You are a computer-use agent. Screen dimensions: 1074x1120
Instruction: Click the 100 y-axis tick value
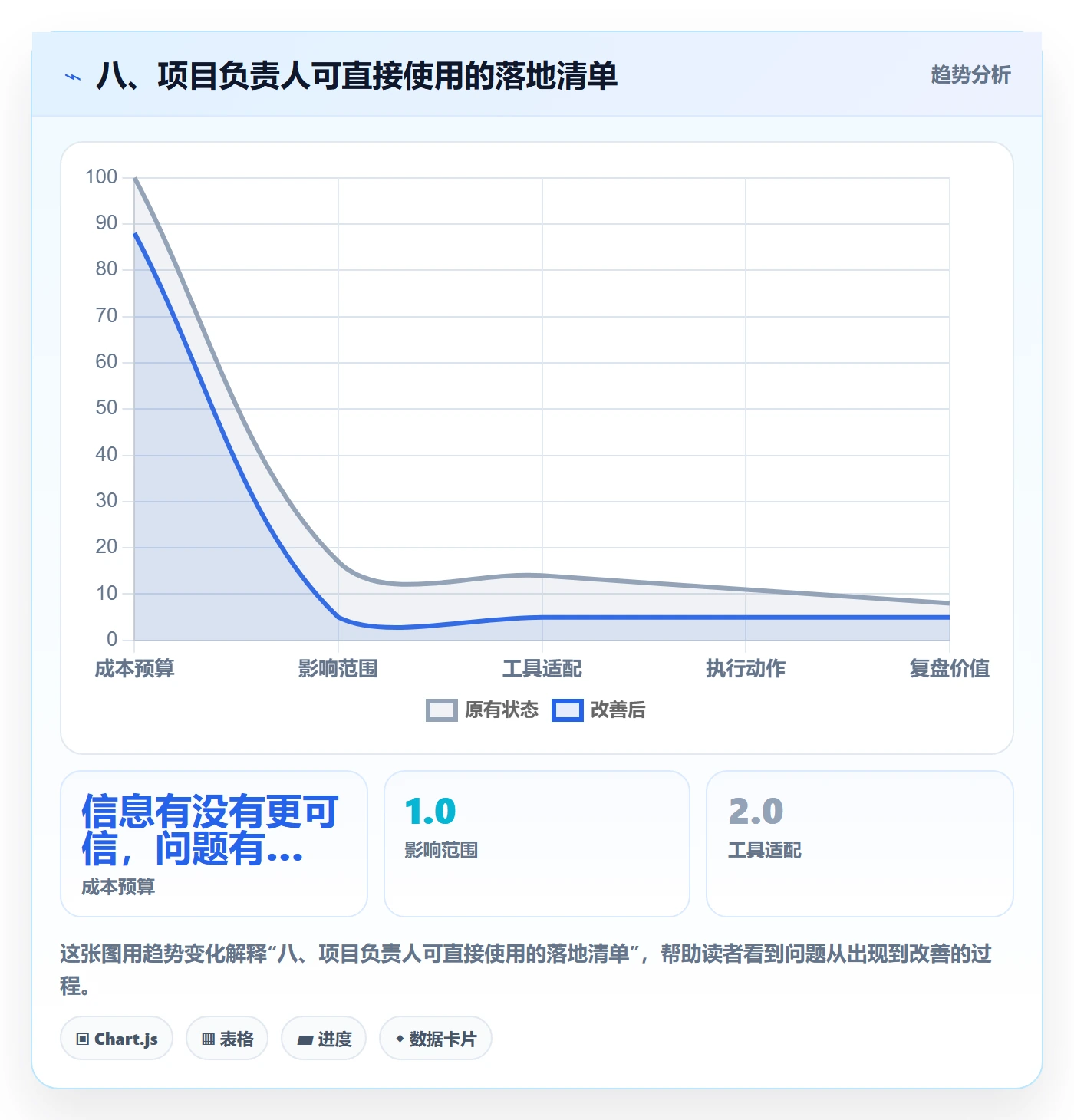(101, 177)
